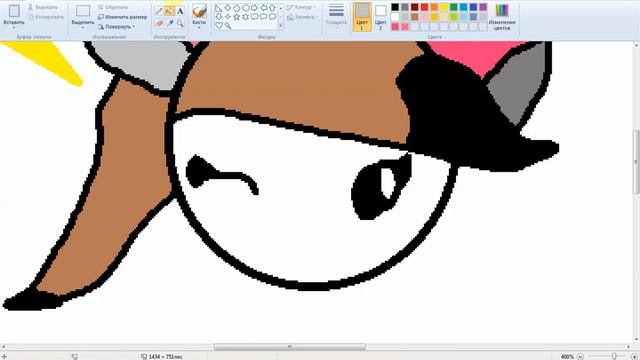The image size is (640, 360).
Task: Choose the right triangle shape
Action: click(219, 8)
